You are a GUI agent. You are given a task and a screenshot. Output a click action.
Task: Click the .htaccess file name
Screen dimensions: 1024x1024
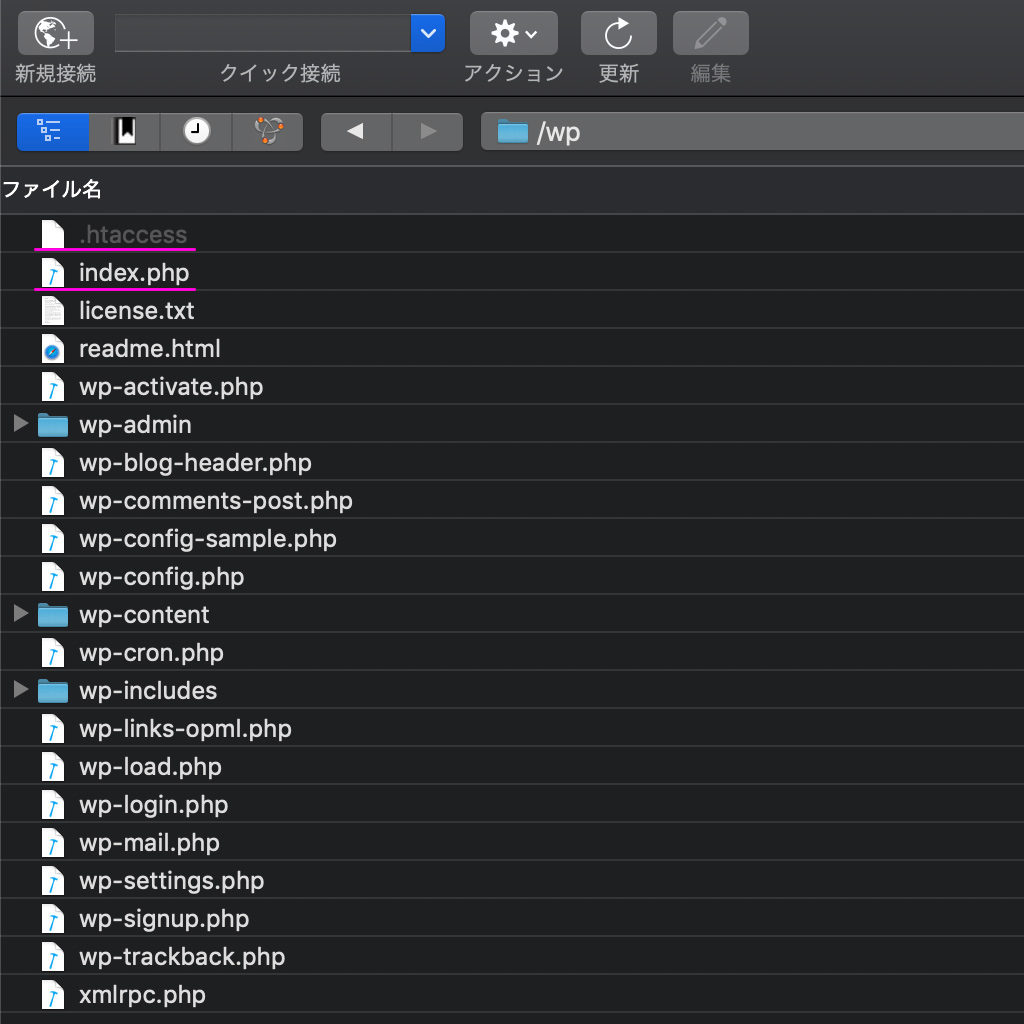click(x=133, y=234)
